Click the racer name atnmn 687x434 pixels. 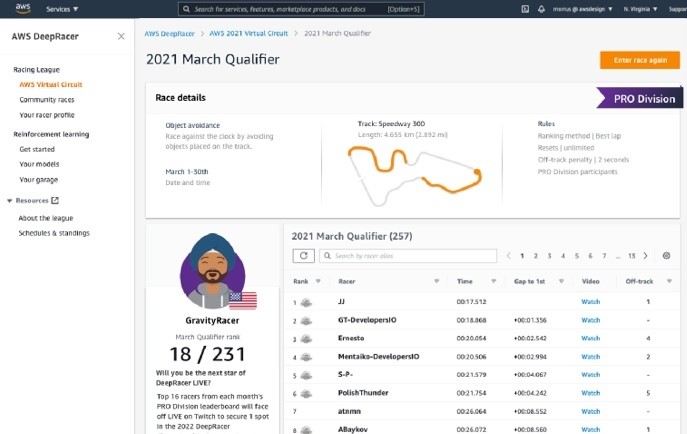pyautogui.click(x=349, y=411)
